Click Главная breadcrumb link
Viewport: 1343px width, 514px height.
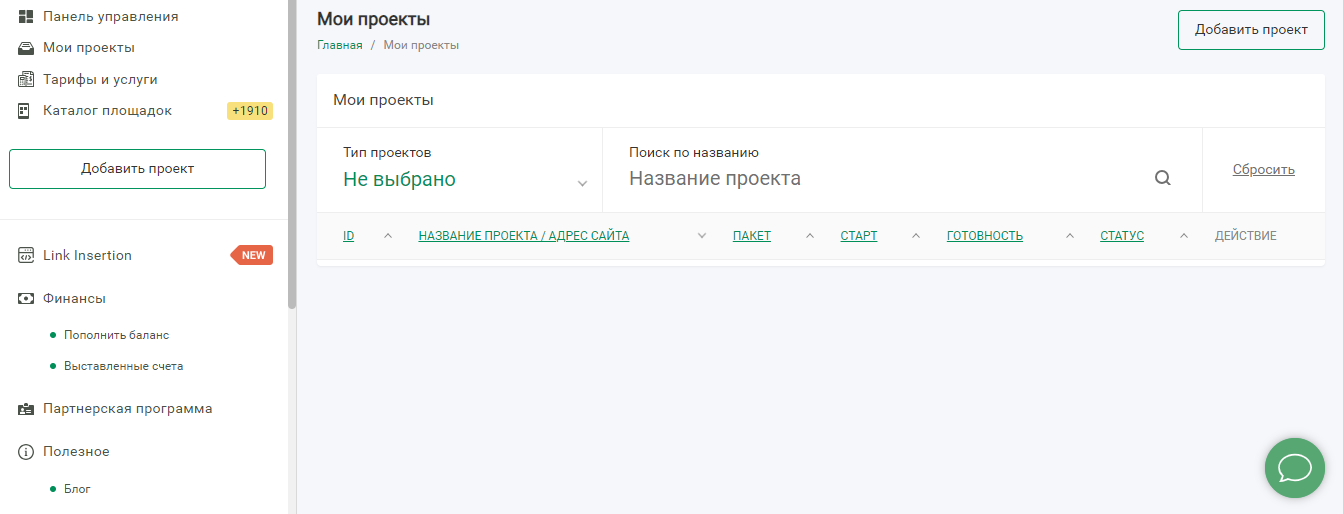click(x=340, y=45)
